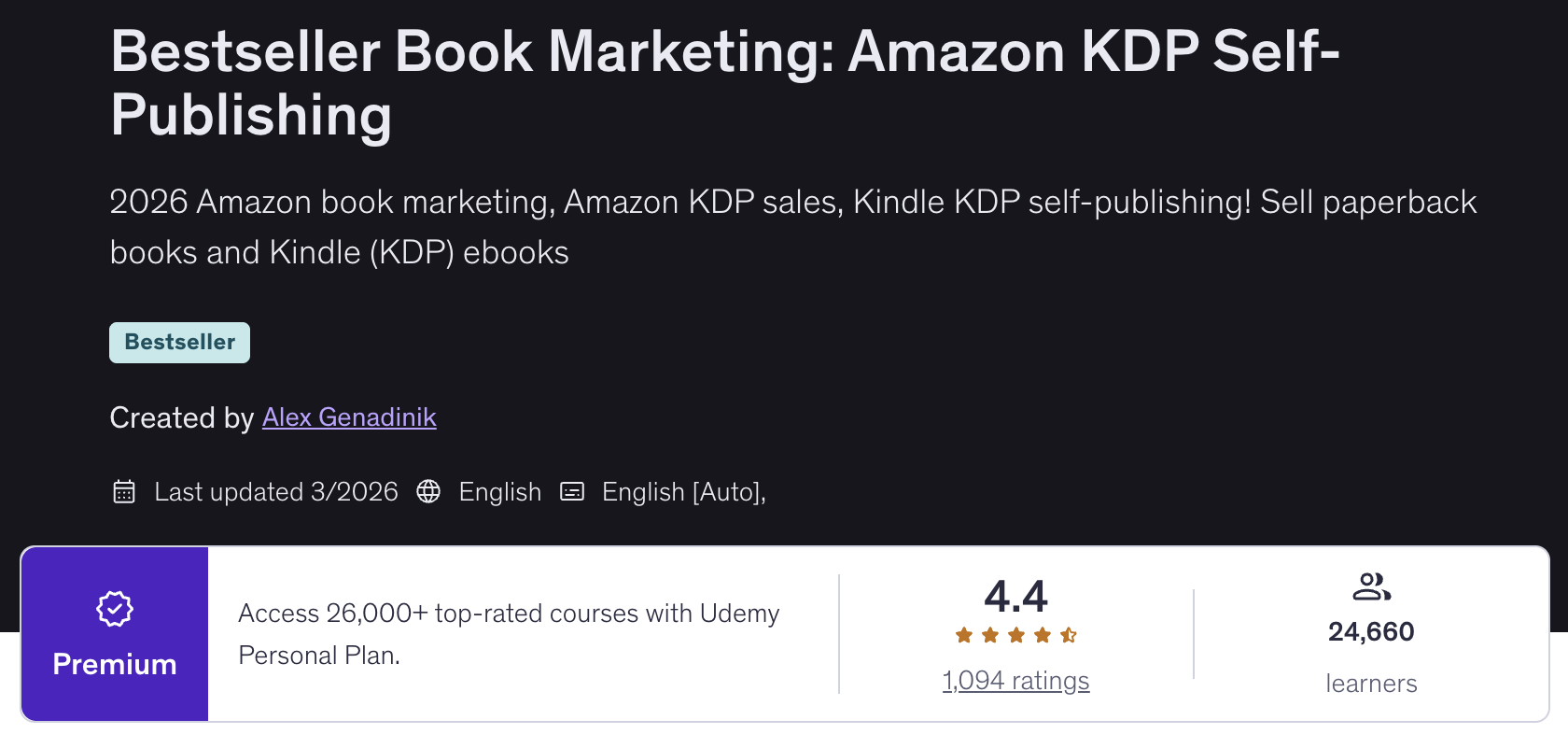This screenshot has height=734, width=1568.
Task: Click the calendar icon beside Last updated
Action: (124, 491)
